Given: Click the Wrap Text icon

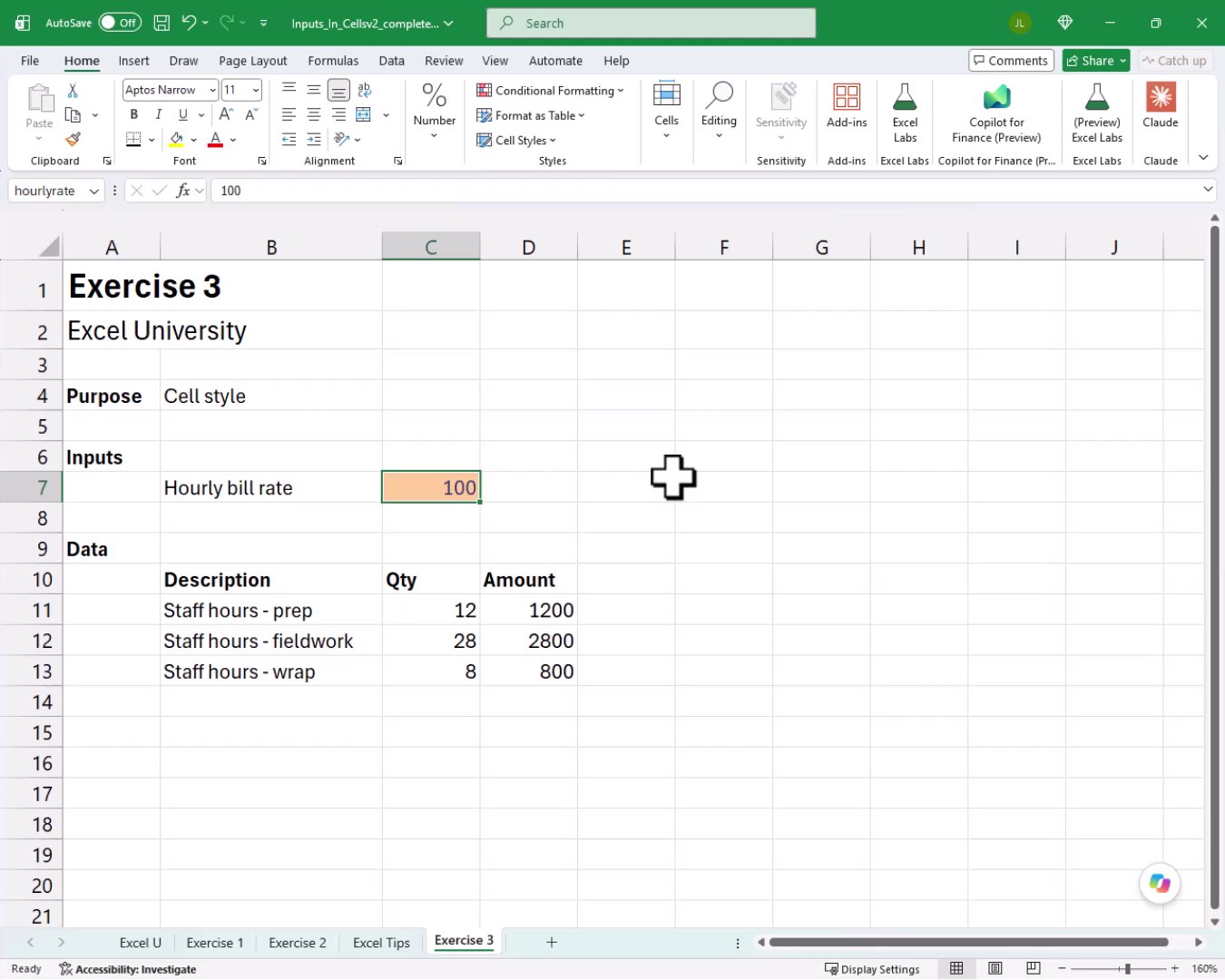Looking at the screenshot, I should pyautogui.click(x=365, y=90).
